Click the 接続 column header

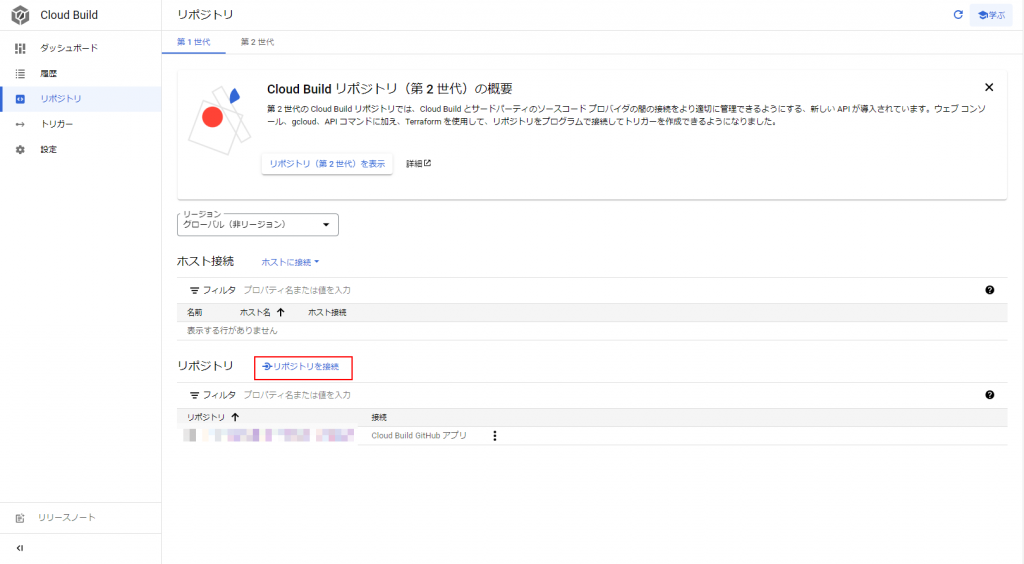pyautogui.click(x=379, y=417)
